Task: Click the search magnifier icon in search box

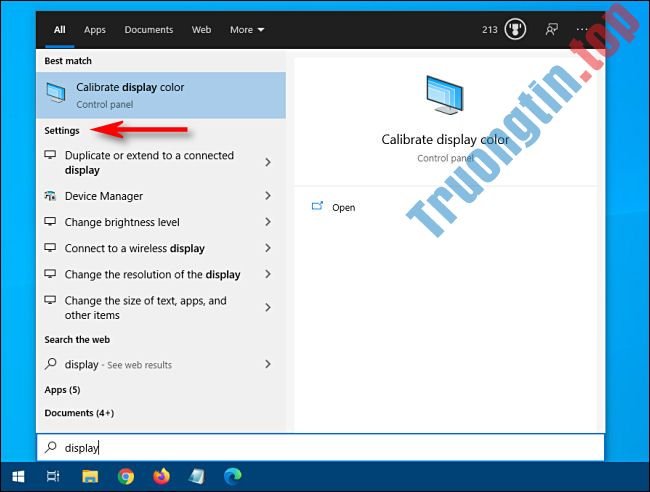Action: (51, 447)
